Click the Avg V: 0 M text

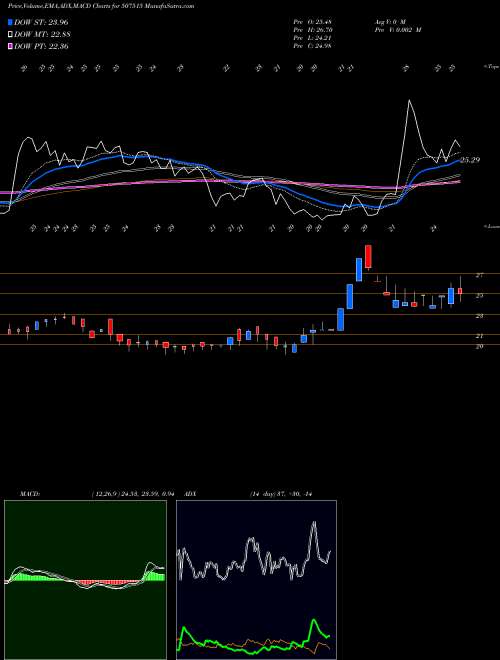tap(389, 22)
